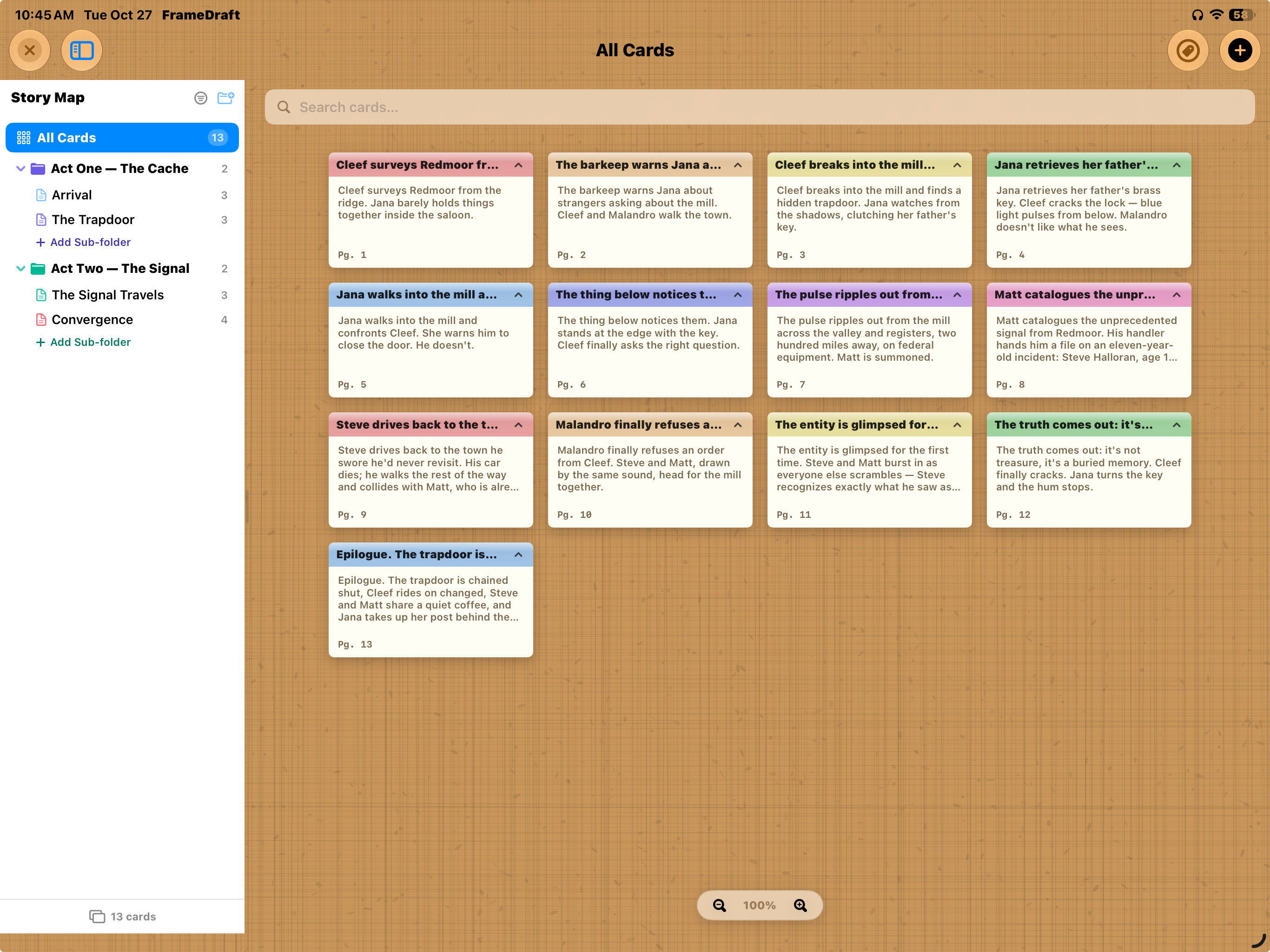Image resolution: width=1270 pixels, height=952 pixels.
Task: Collapse the 'pulse ripples out' card
Action: [x=957, y=295]
